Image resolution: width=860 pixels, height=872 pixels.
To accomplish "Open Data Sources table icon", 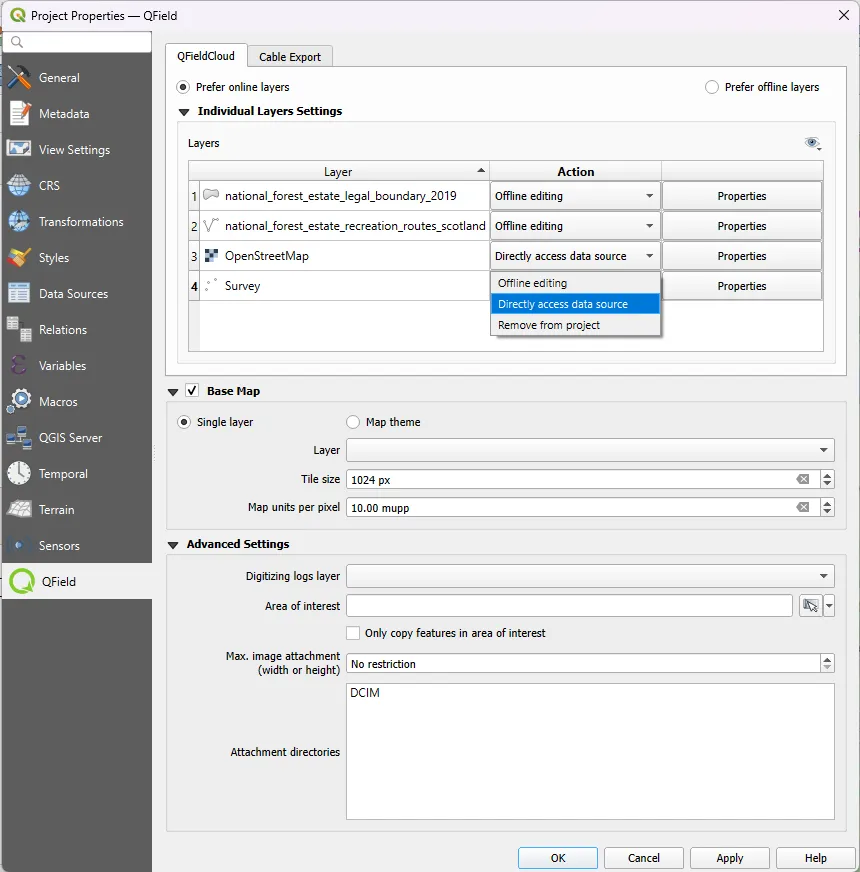I will click(x=19, y=293).
